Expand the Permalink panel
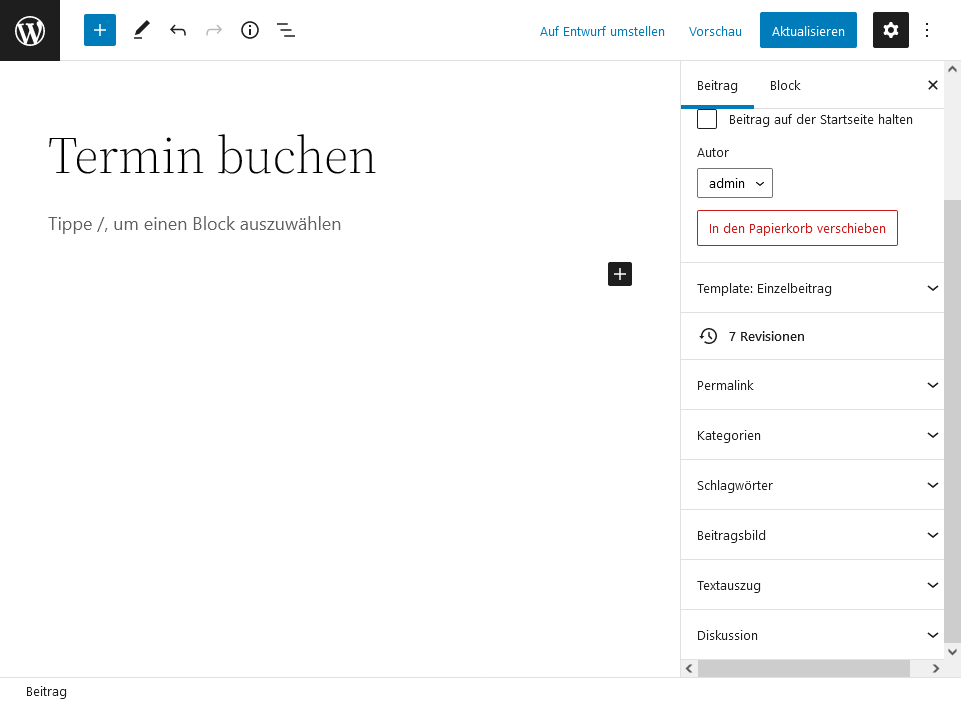The image size is (961, 702). (x=812, y=385)
